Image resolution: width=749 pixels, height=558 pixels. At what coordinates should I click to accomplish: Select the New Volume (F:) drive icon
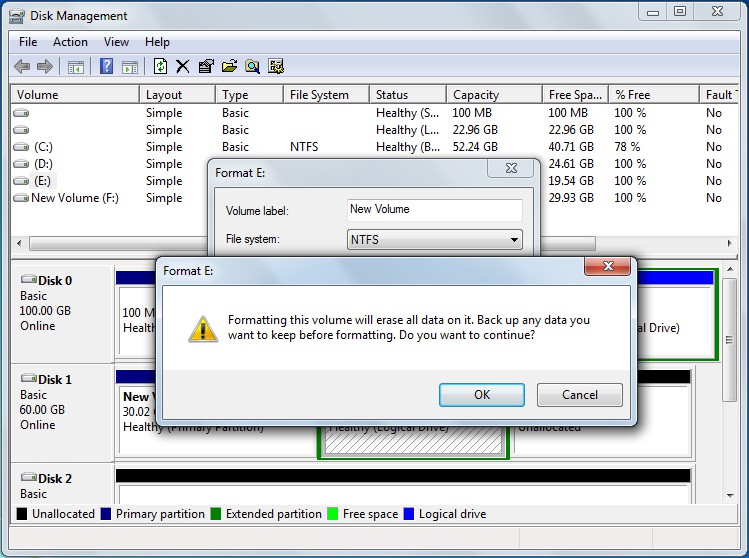[x=21, y=198]
